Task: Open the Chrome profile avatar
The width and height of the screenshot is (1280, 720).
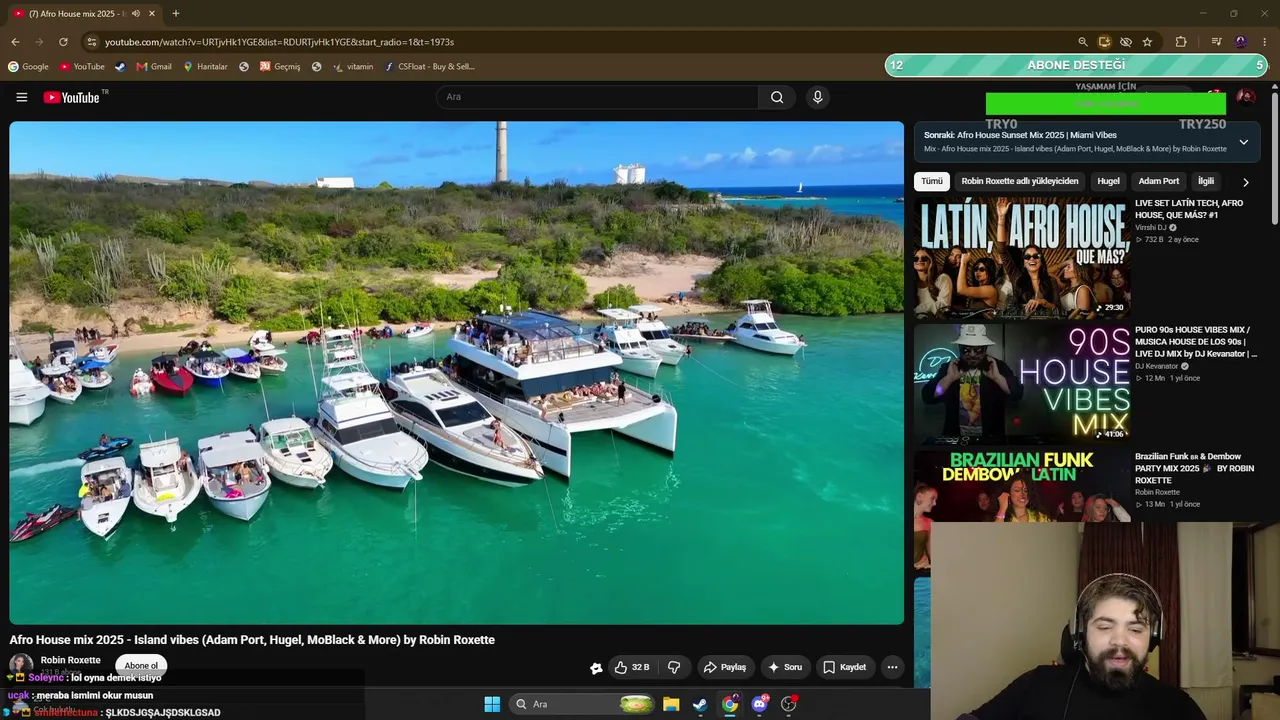Action: point(1241,42)
